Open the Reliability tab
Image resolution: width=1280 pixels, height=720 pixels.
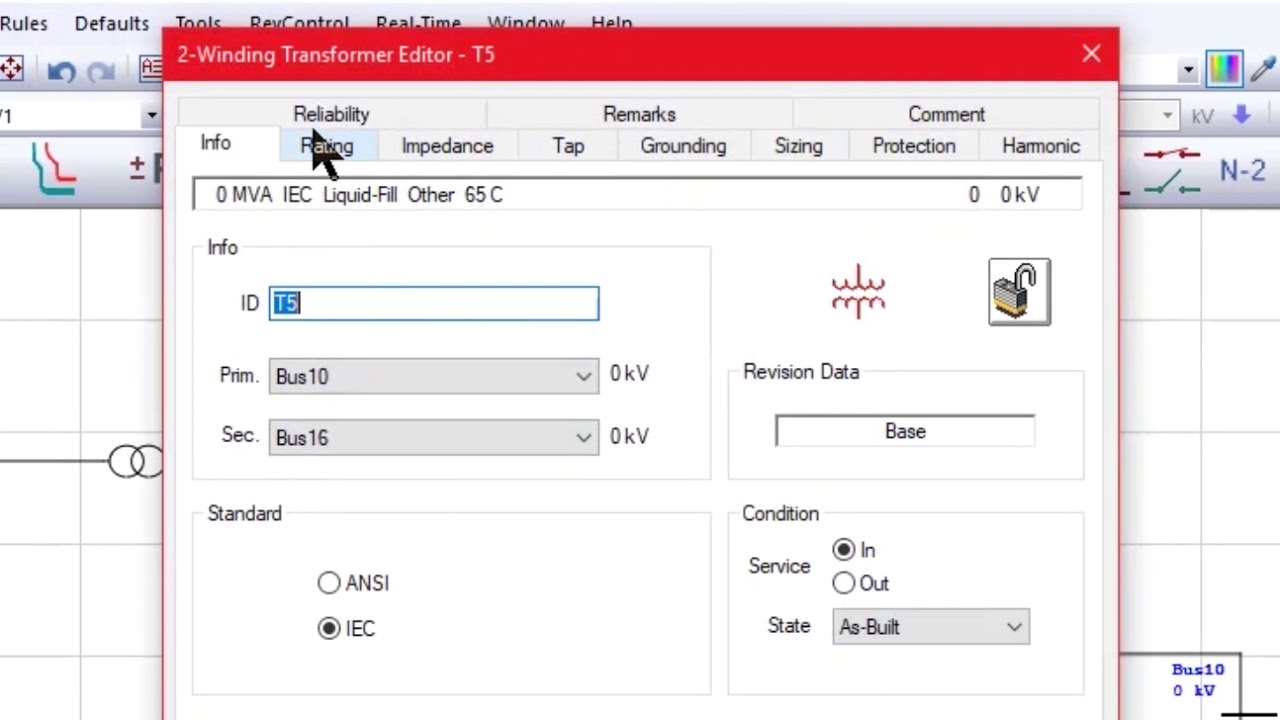click(331, 114)
